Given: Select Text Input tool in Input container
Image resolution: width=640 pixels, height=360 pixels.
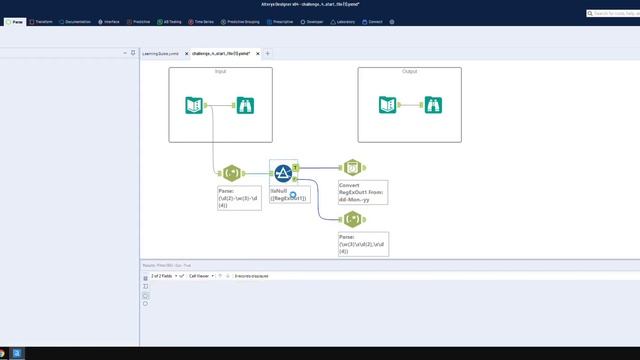Looking at the screenshot, I should click(194, 105).
